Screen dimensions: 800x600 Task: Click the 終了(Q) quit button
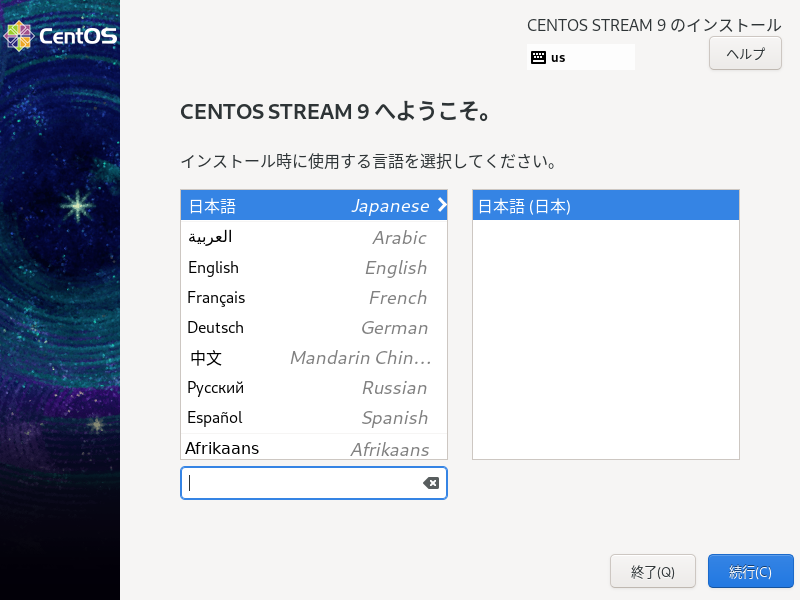(x=653, y=571)
